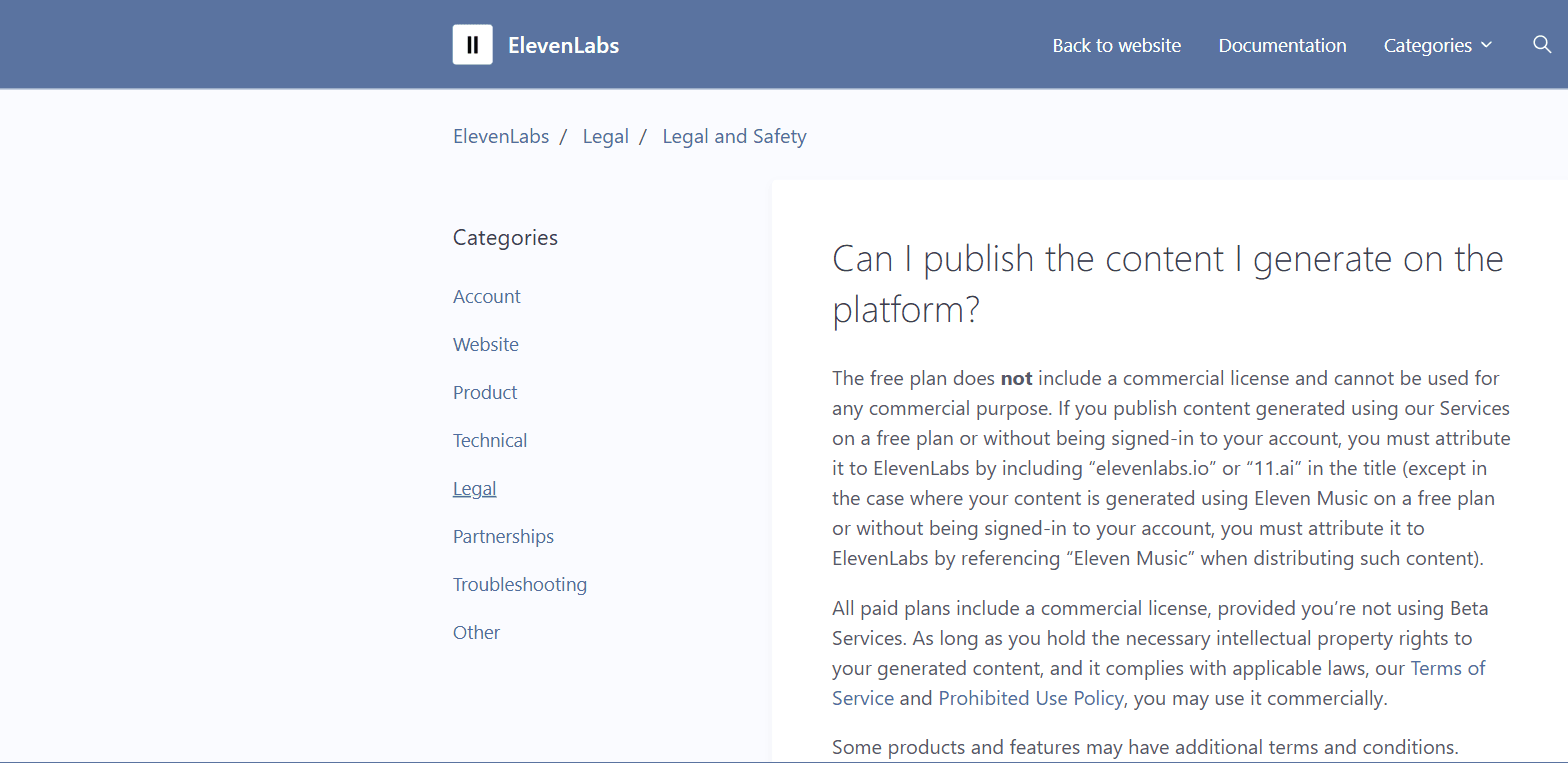Choose the Product category

485,393
